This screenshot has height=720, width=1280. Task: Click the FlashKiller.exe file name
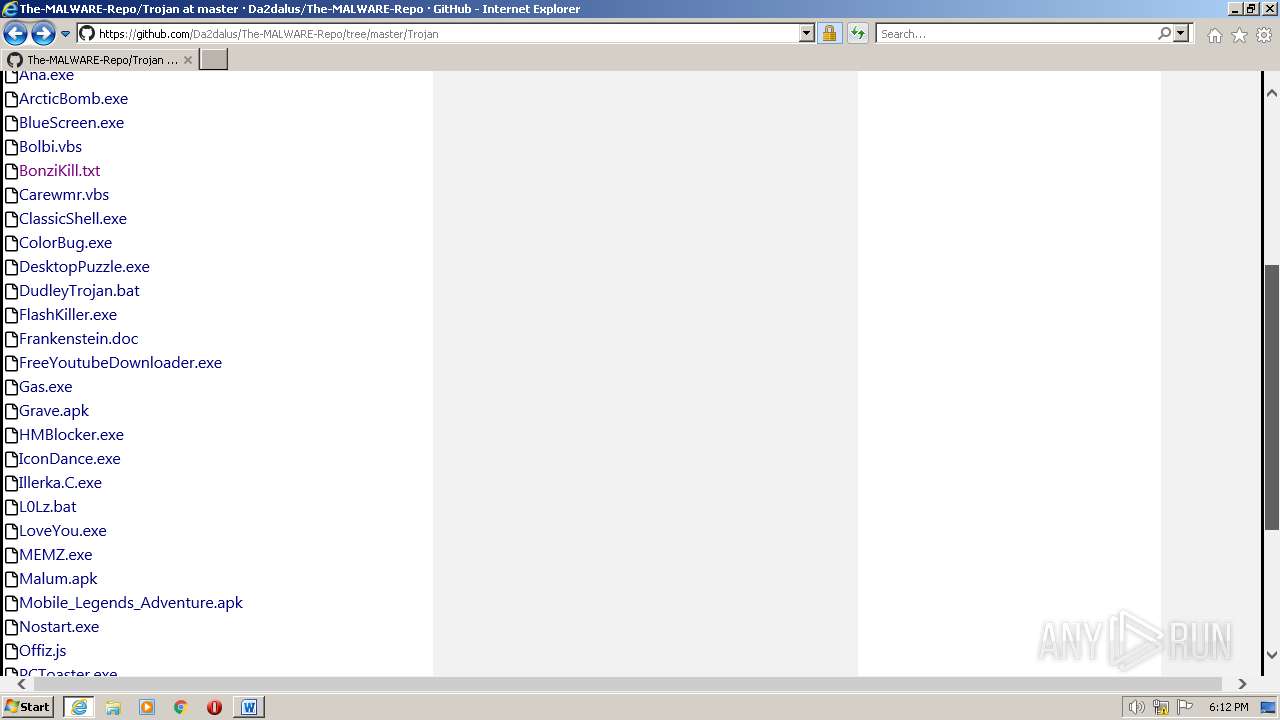tap(68, 314)
